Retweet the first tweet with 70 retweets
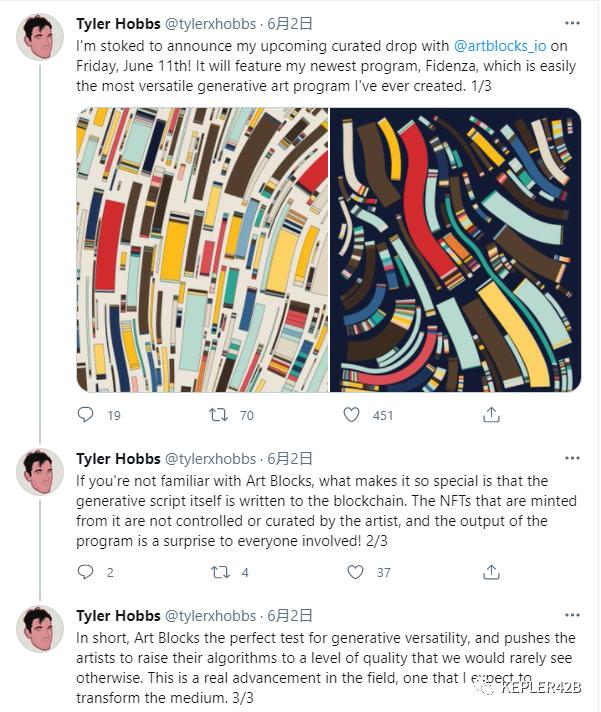This screenshot has height=712, width=601. (x=218, y=415)
